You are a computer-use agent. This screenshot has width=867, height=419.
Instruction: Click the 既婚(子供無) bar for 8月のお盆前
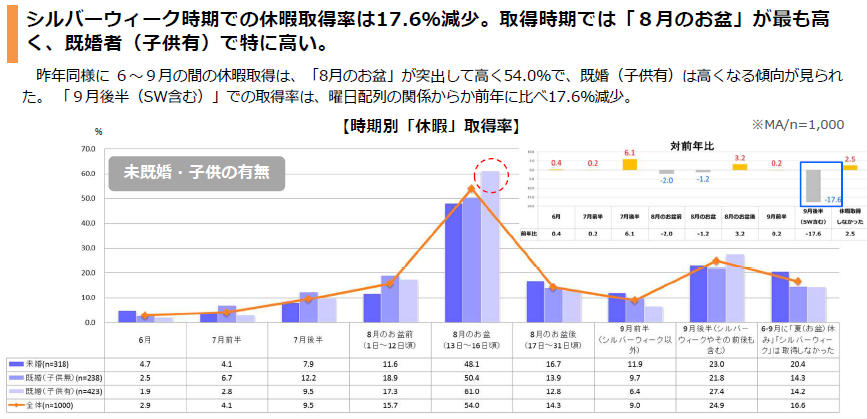click(x=390, y=299)
